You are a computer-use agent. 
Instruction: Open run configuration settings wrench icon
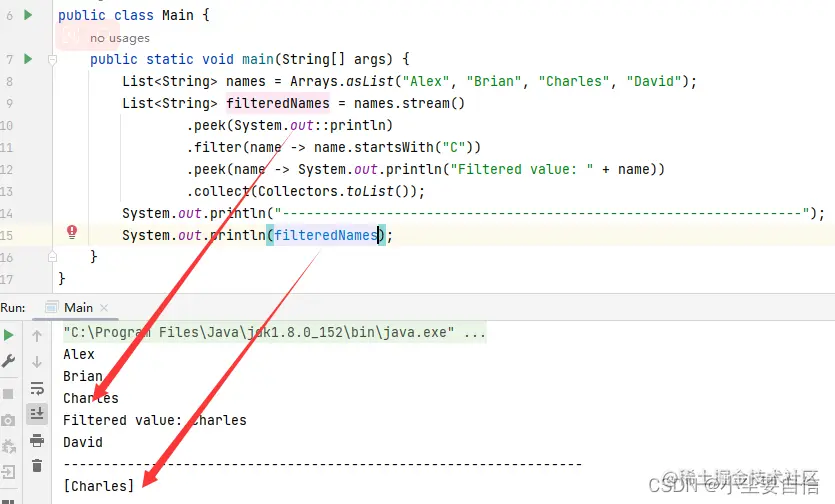[x=8, y=361]
